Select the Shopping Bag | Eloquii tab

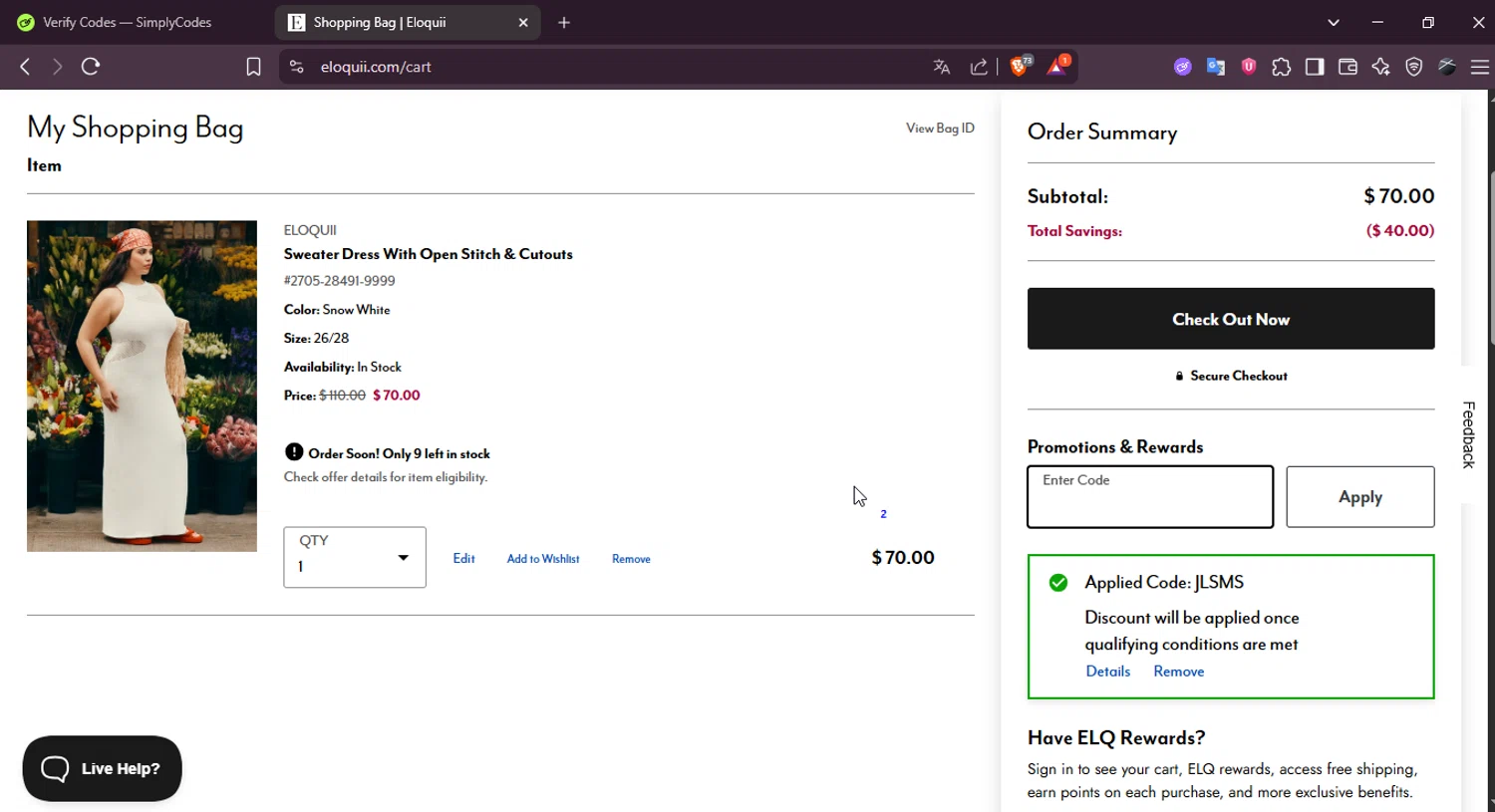point(408,22)
